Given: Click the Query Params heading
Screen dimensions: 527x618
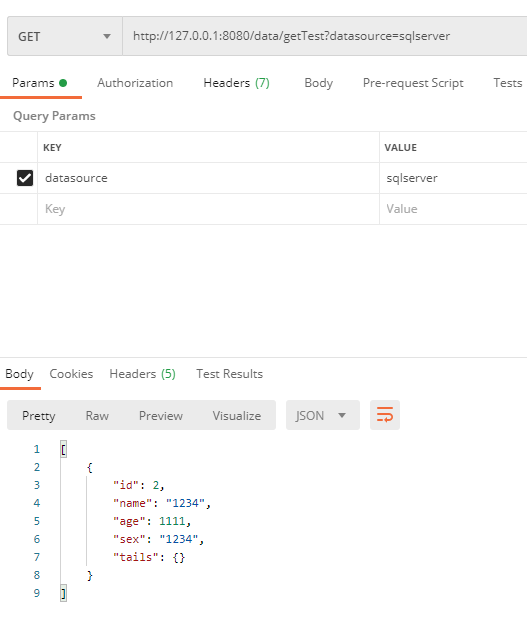Looking at the screenshot, I should click(x=54, y=116).
